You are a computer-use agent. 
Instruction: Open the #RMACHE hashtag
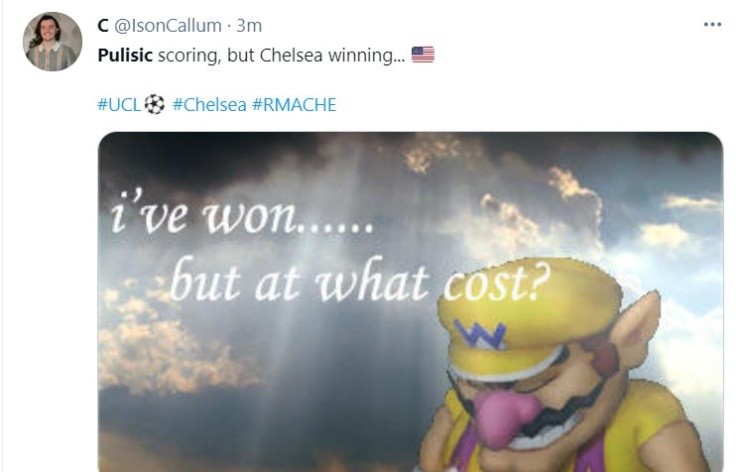coord(294,104)
